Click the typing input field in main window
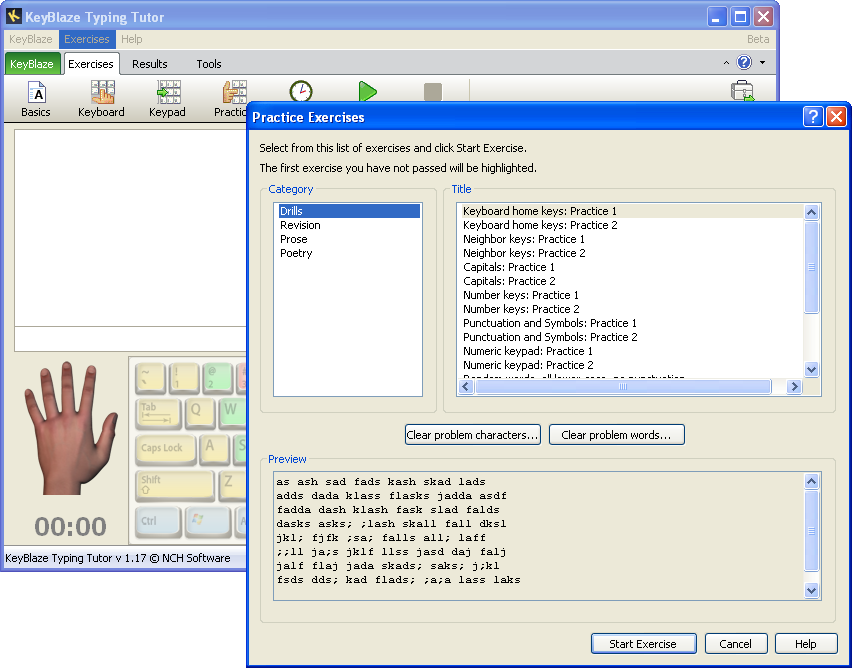The width and height of the screenshot is (852, 668). (130, 339)
